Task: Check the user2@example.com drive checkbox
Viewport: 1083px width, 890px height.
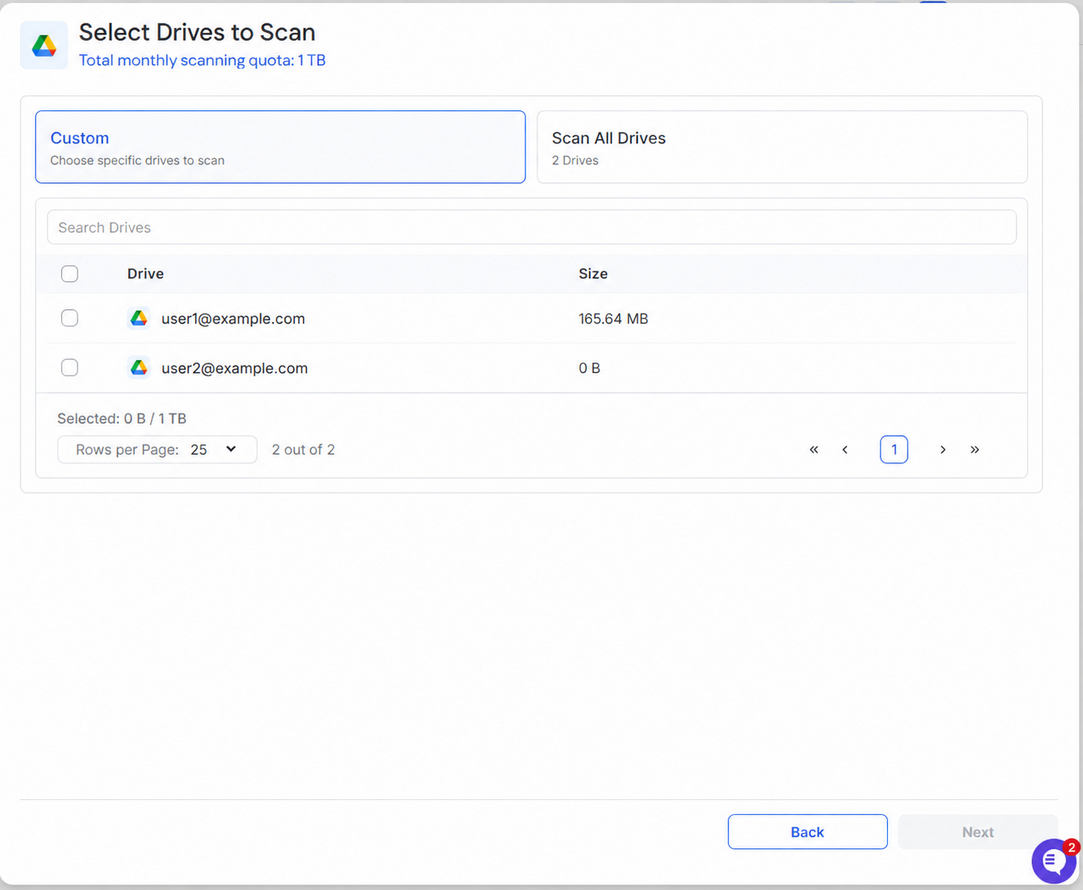Action: click(x=70, y=367)
